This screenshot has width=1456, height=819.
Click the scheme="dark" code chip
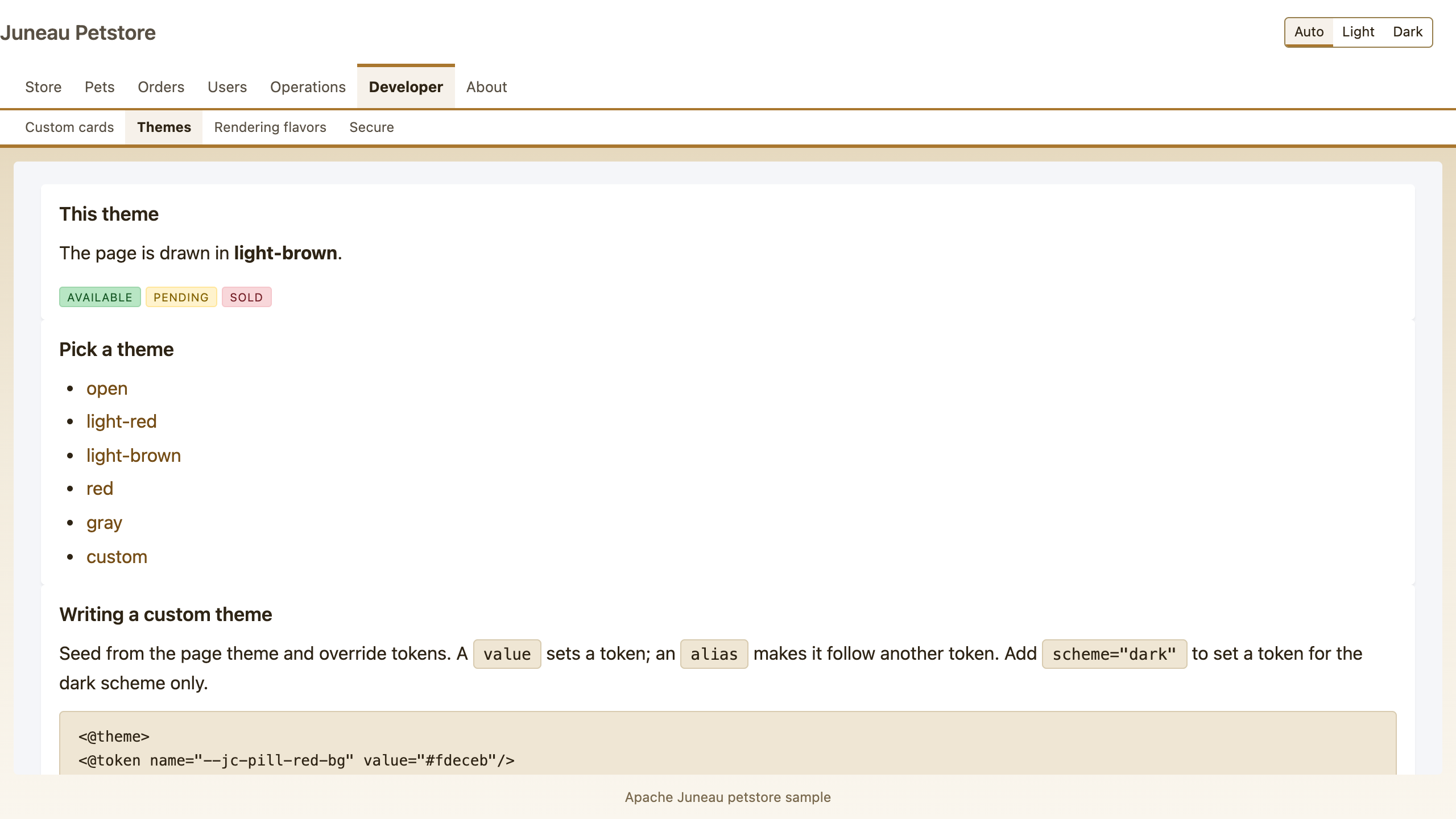coord(1114,654)
